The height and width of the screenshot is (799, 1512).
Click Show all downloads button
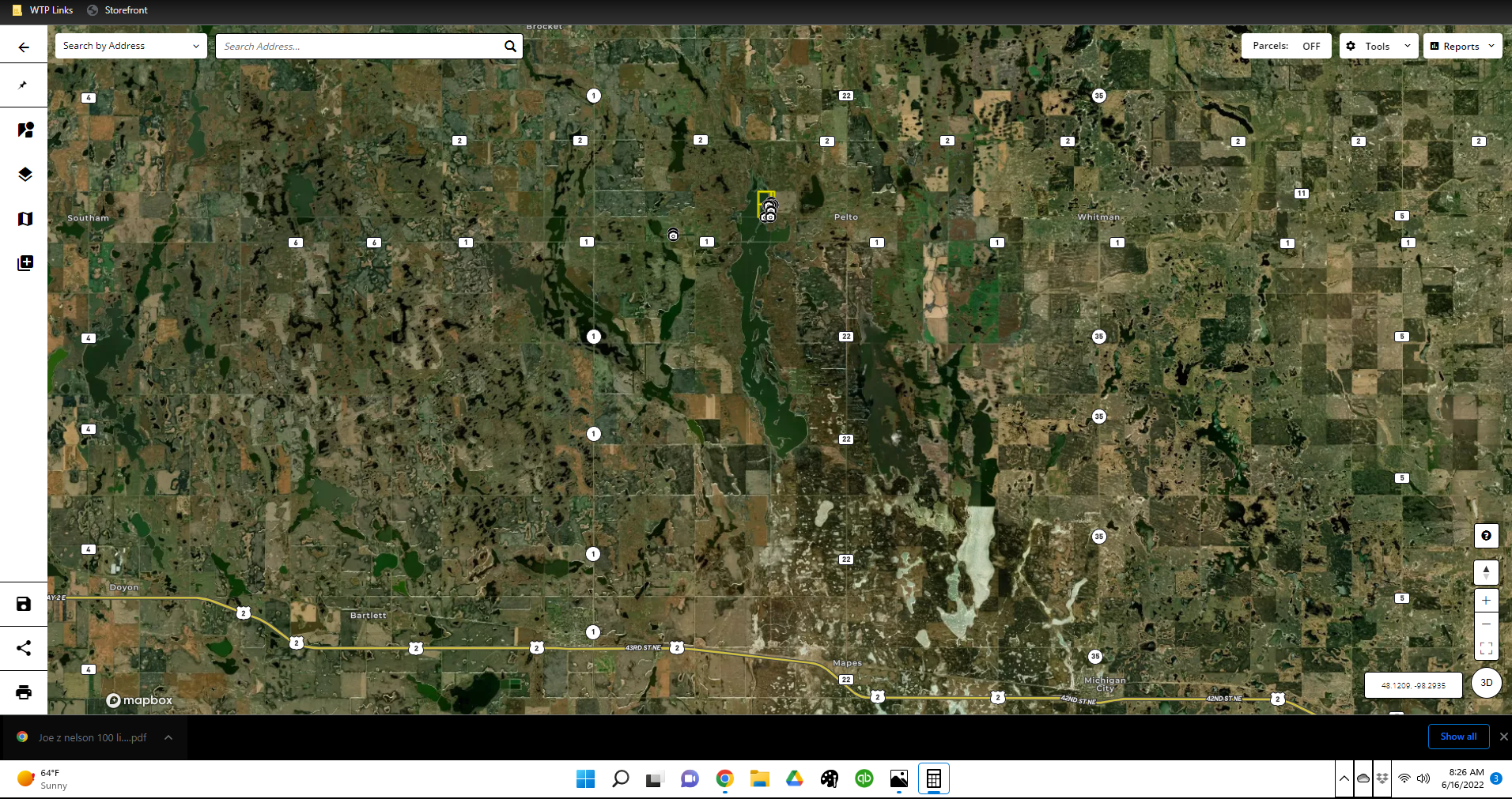1458,737
